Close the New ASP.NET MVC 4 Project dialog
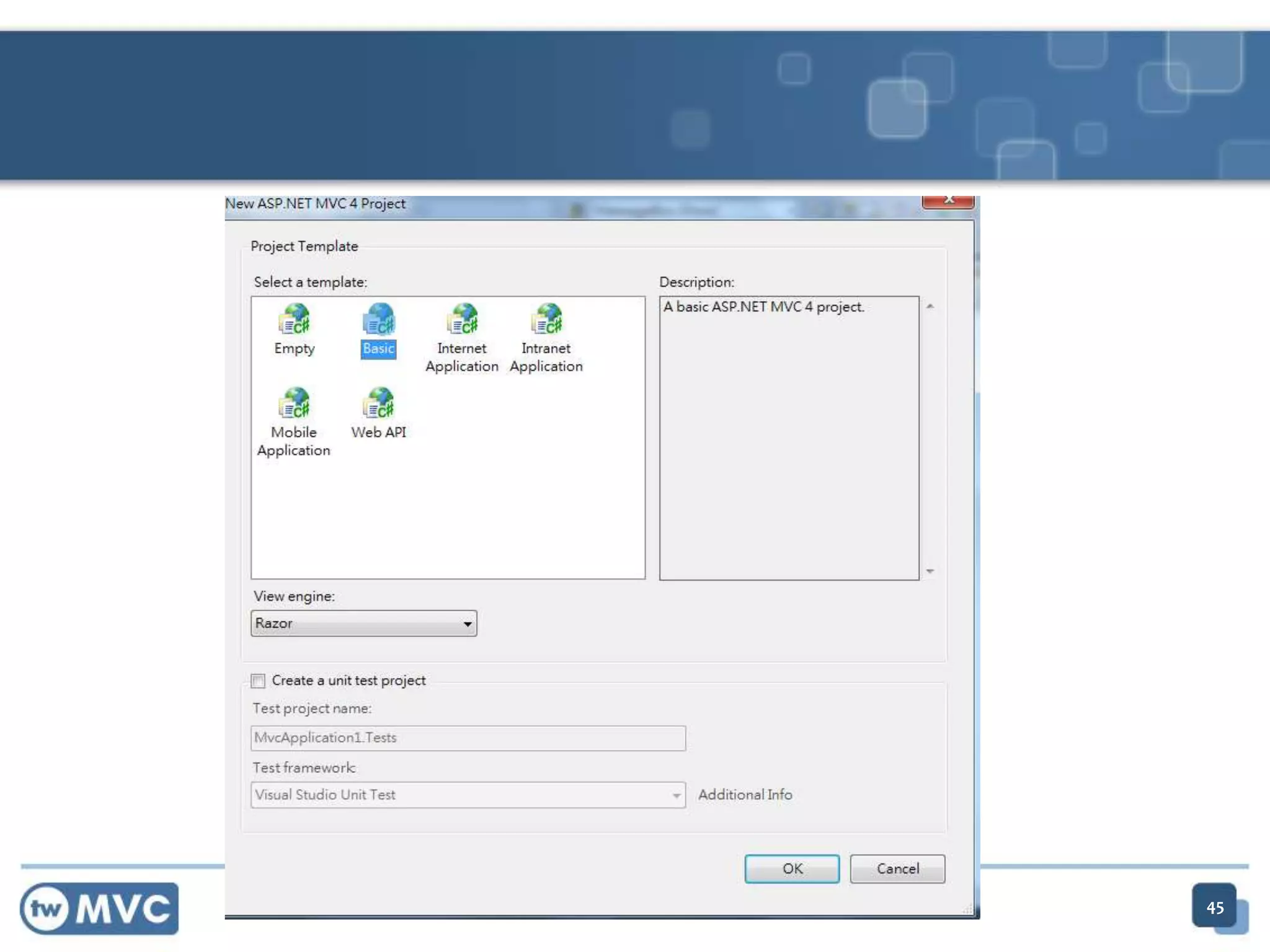Image resolution: width=1270 pixels, height=952 pixels. tap(948, 201)
